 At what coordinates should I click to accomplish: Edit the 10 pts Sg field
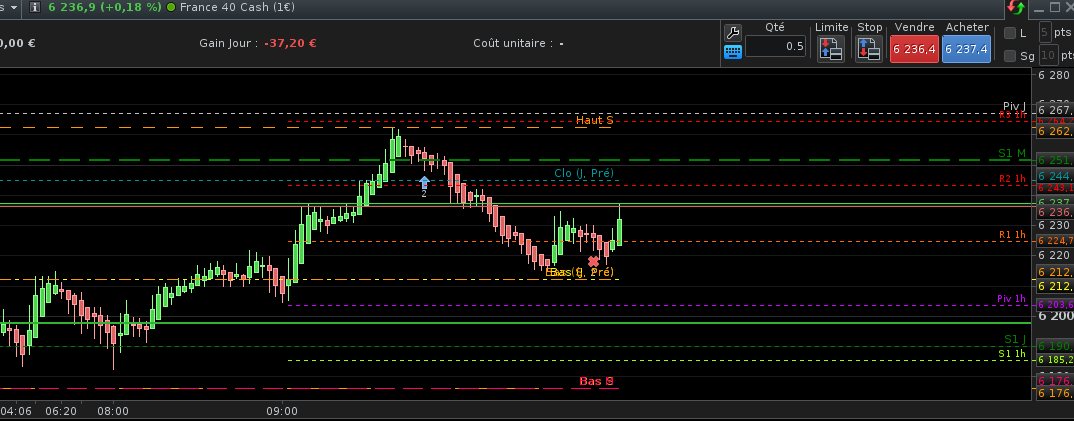[1047, 55]
